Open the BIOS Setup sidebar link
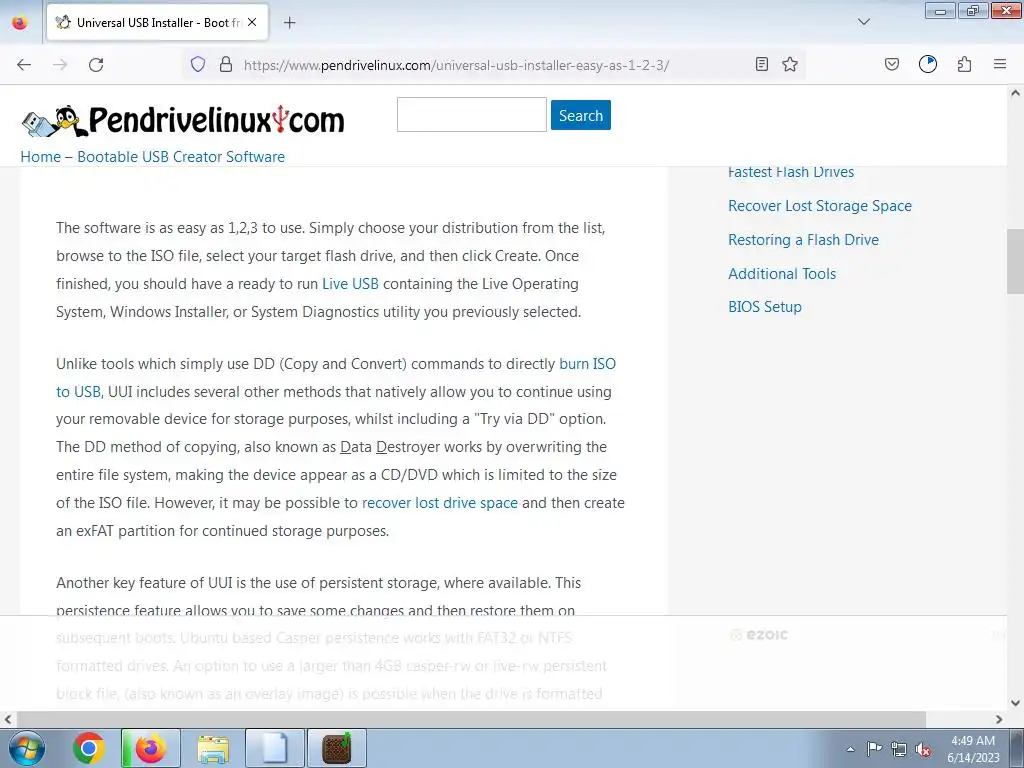 765,306
